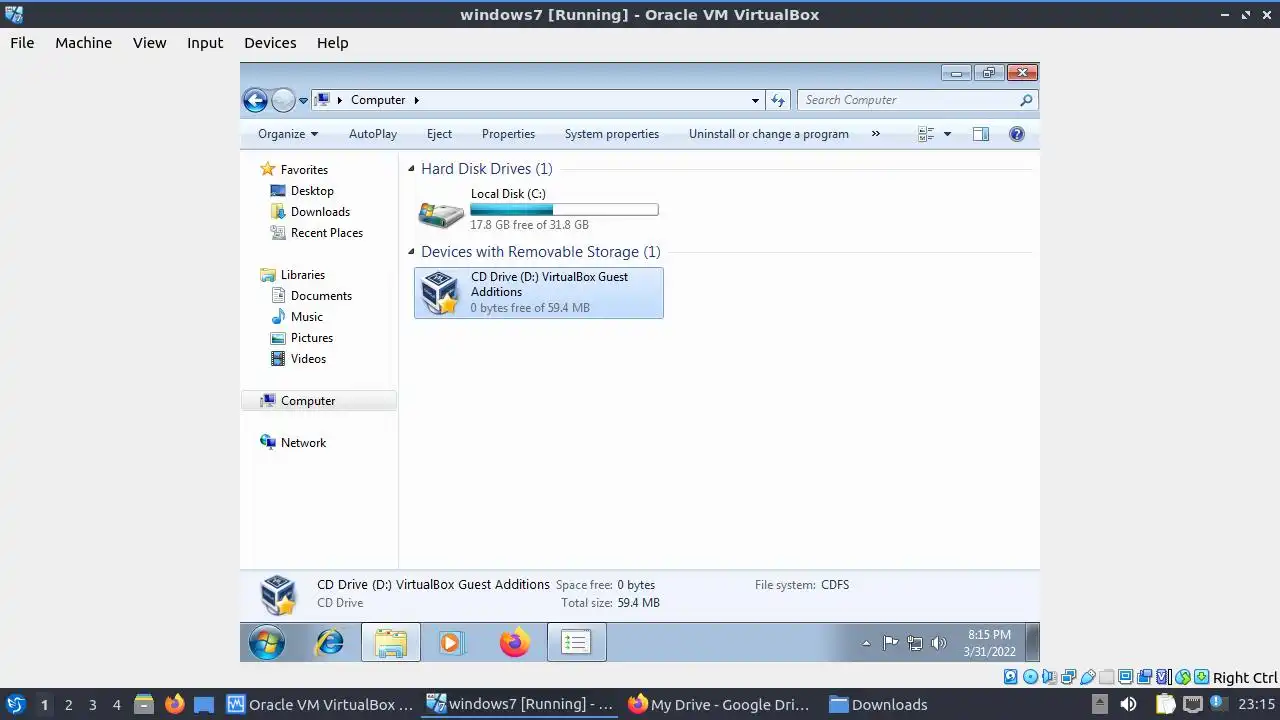Click the search magnifier icon
The image size is (1280, 720).
click(1026, 100)
